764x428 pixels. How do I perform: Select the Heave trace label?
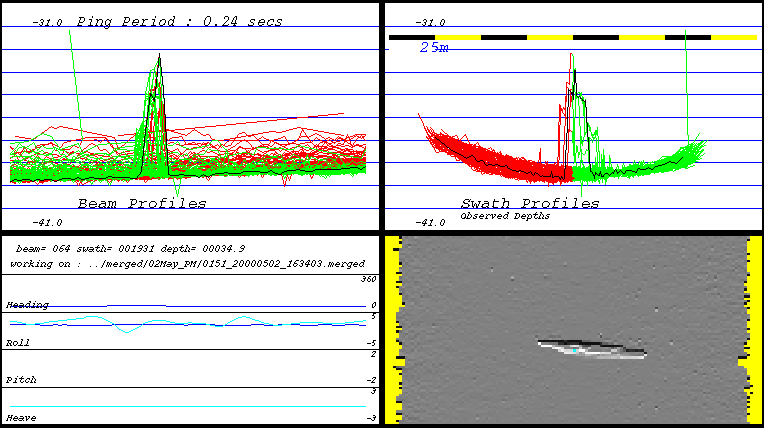pyautogui.click(x=20, y=417)
